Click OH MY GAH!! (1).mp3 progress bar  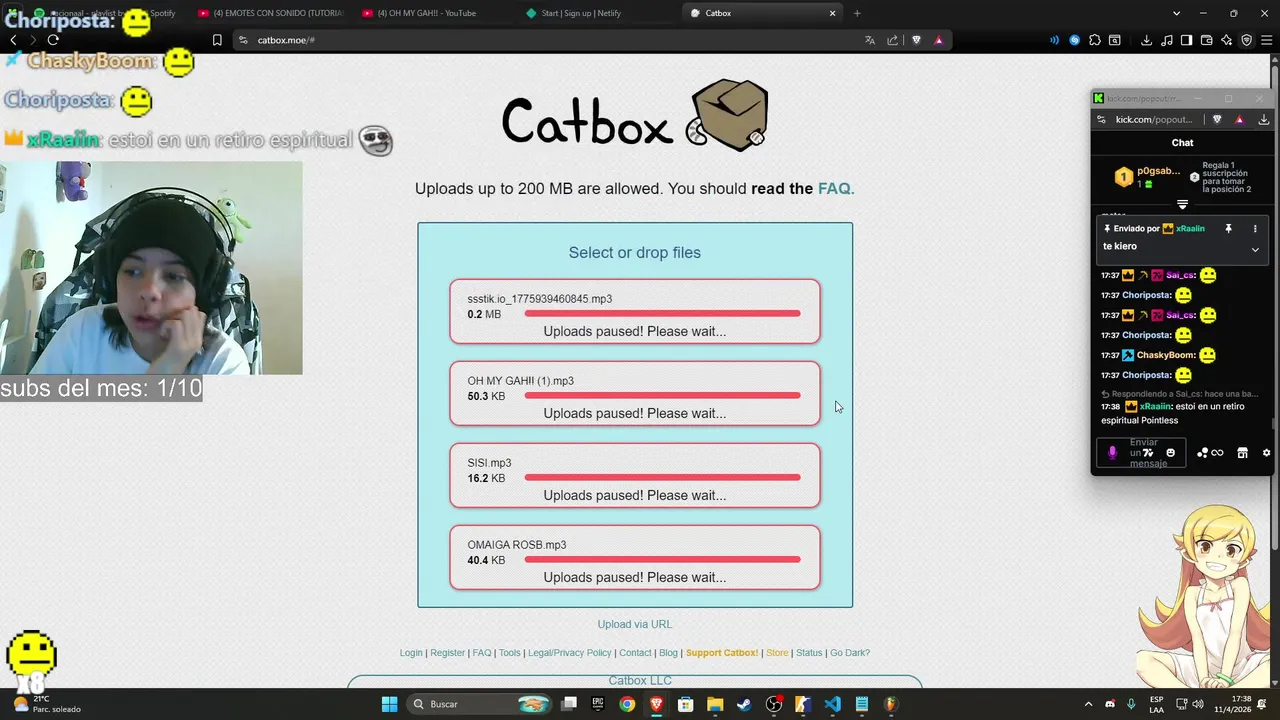(x=662, y=396)
